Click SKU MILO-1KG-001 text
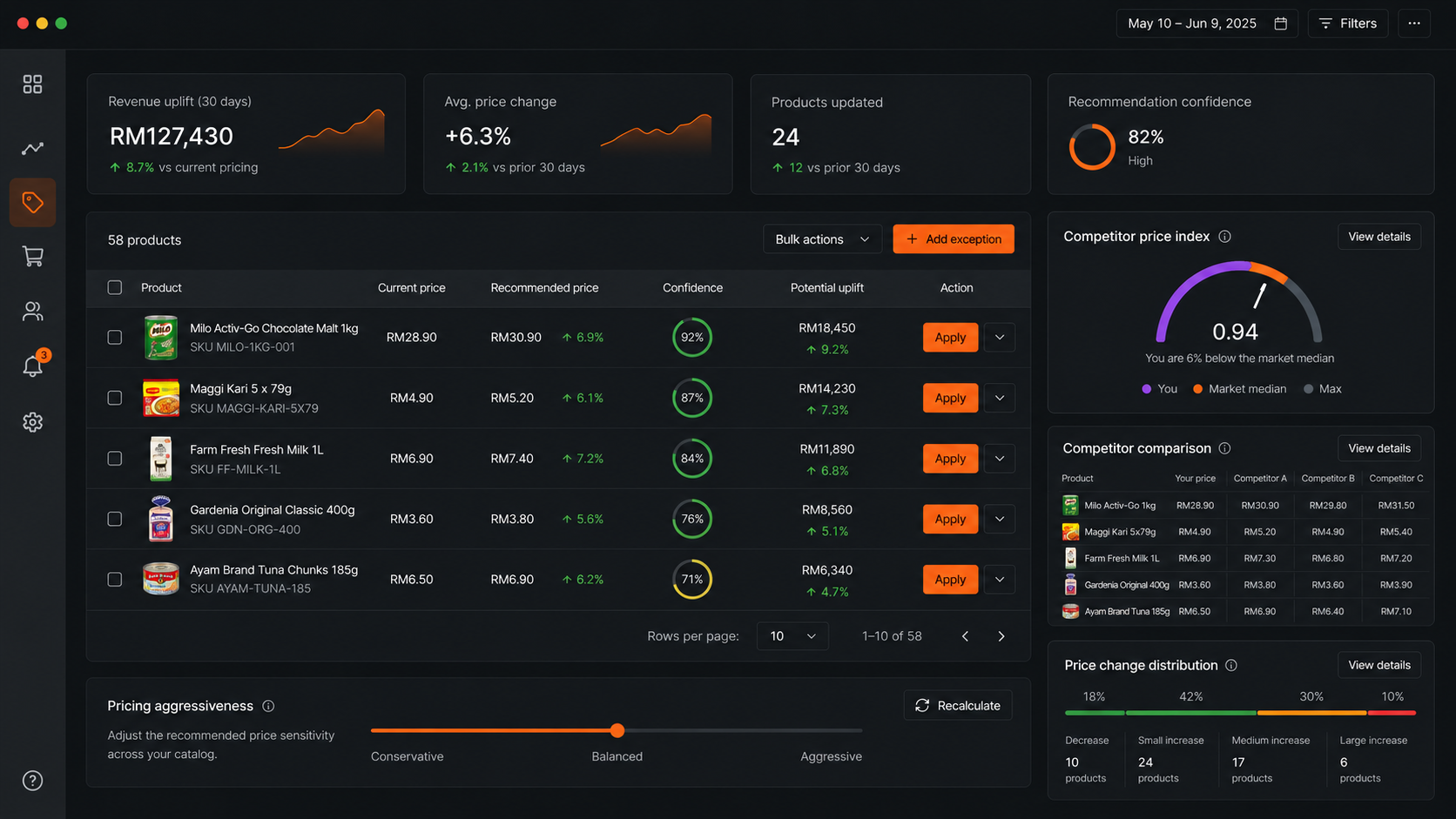Image resolution: width=1456 pixels, height=819 pixels. (242, 347)
